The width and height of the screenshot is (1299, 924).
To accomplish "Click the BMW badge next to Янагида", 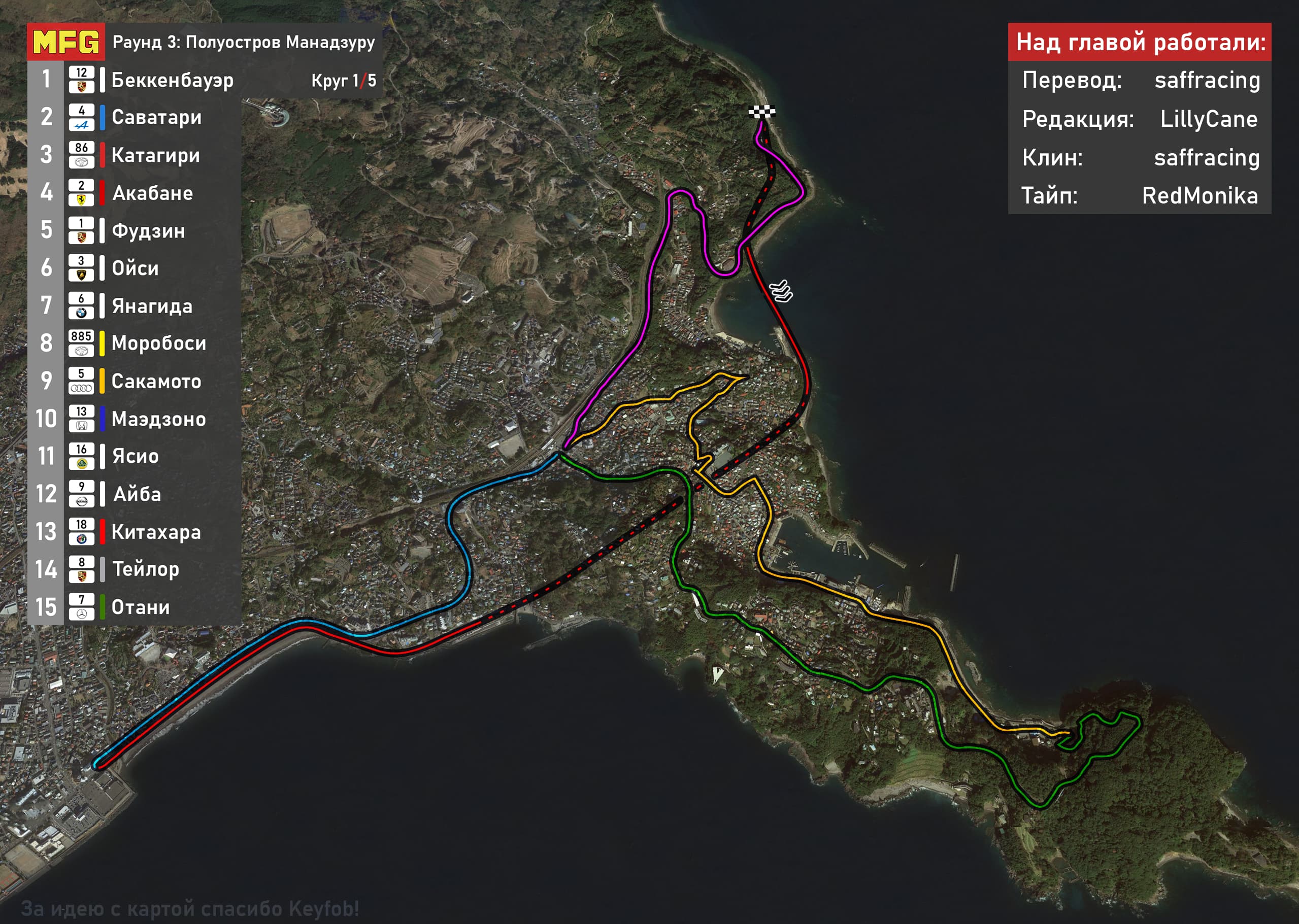I will tap(81, 313).
